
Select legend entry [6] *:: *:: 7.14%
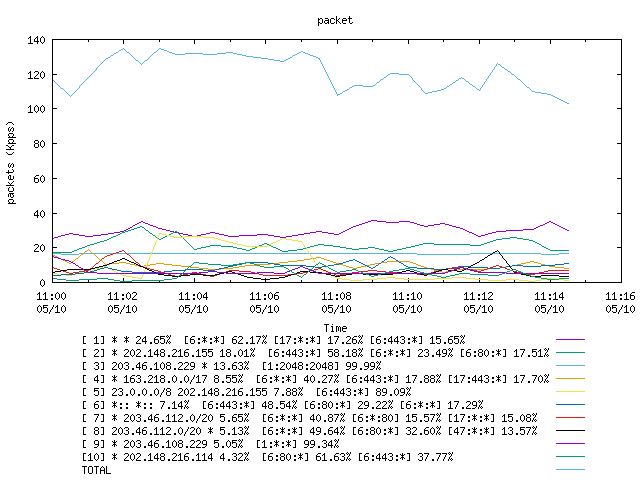(x=282, y=405)
